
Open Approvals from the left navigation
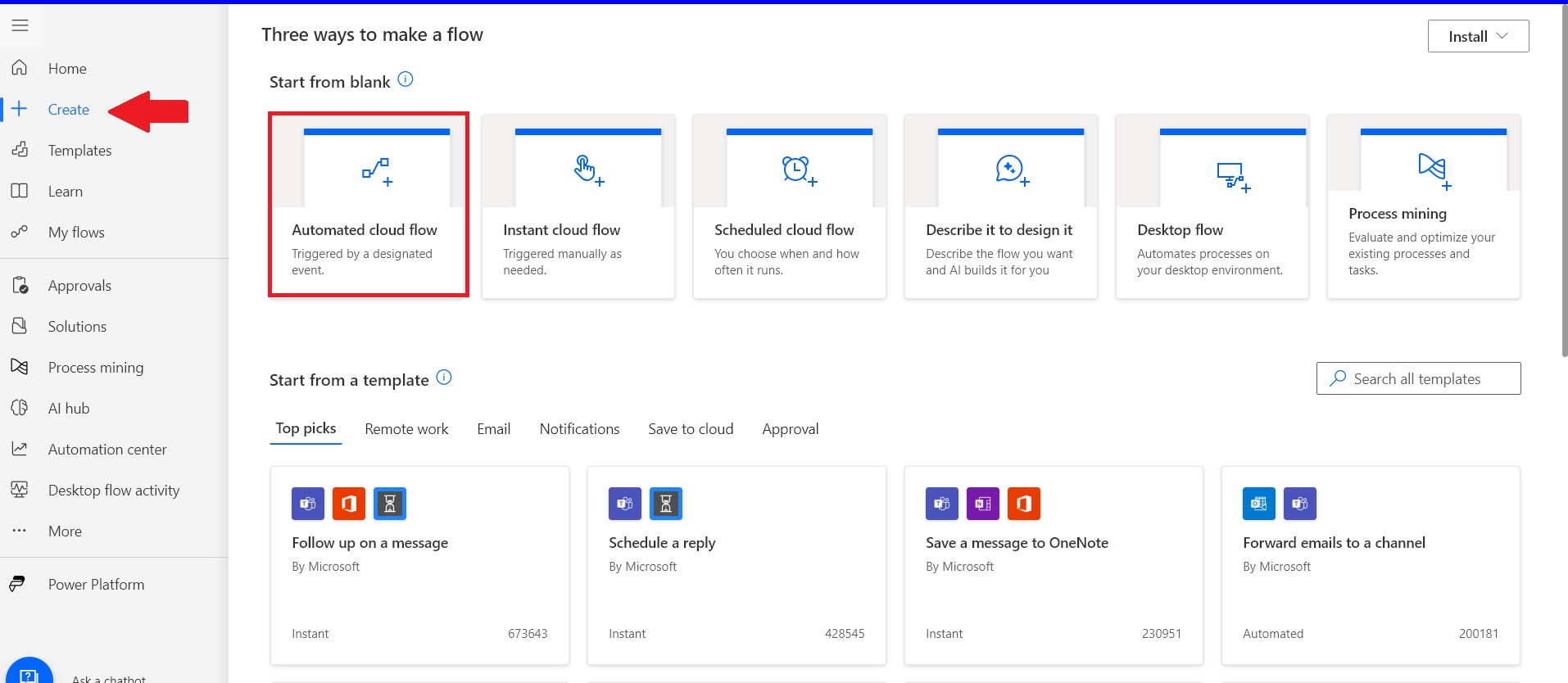pos(79,286)
